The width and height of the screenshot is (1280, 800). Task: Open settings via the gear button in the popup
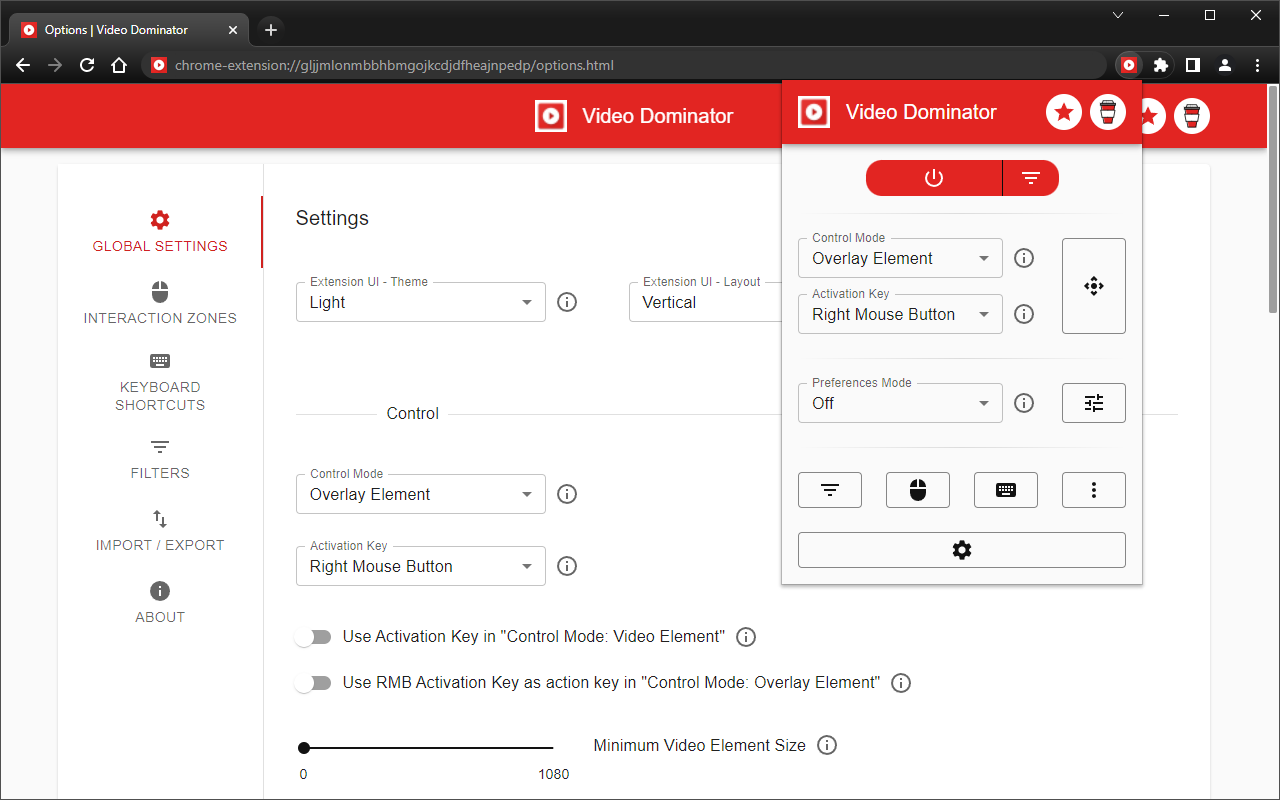click(962, 550)
